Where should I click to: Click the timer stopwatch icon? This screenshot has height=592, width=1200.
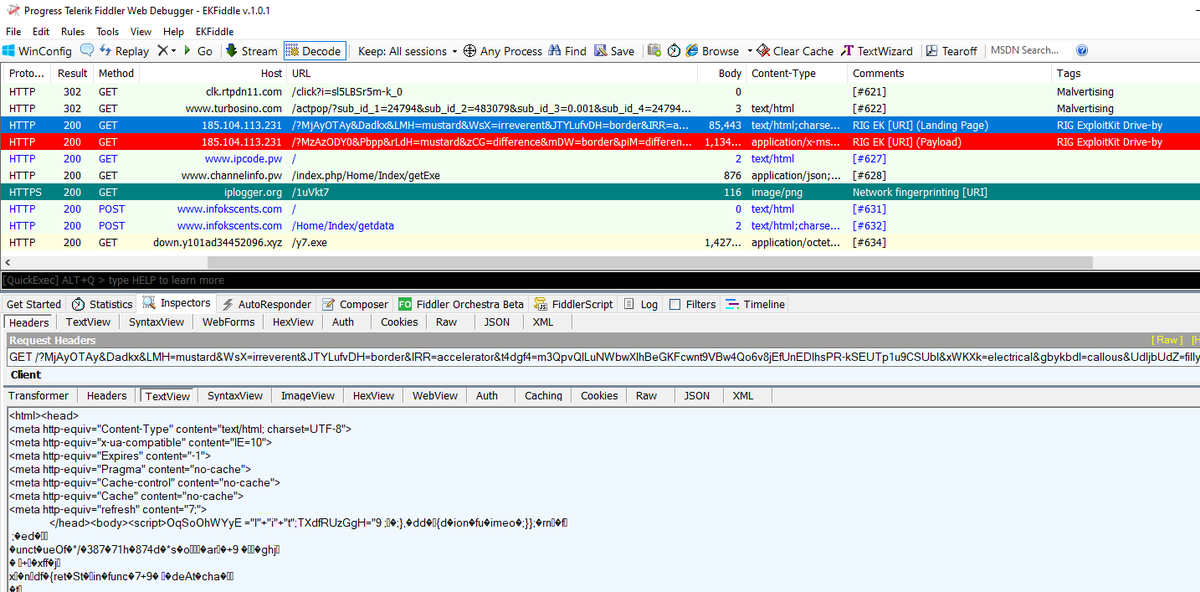tap(674, 51)
